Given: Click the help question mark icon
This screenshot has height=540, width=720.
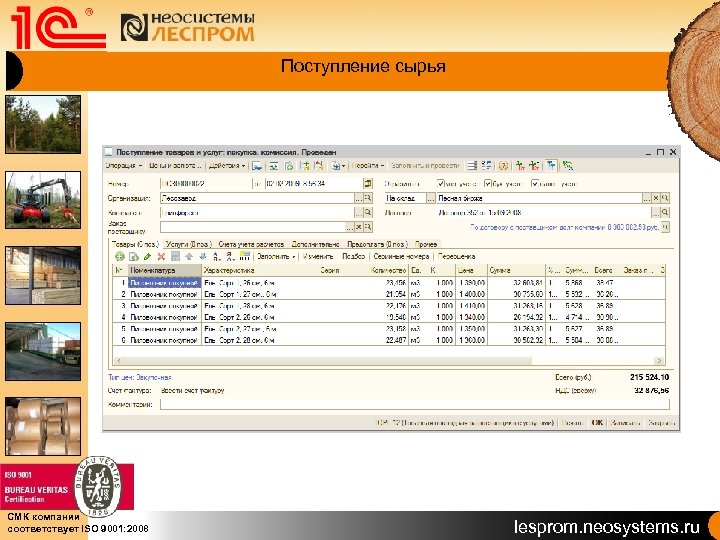Looking at the screenshot, I should 503,166.
